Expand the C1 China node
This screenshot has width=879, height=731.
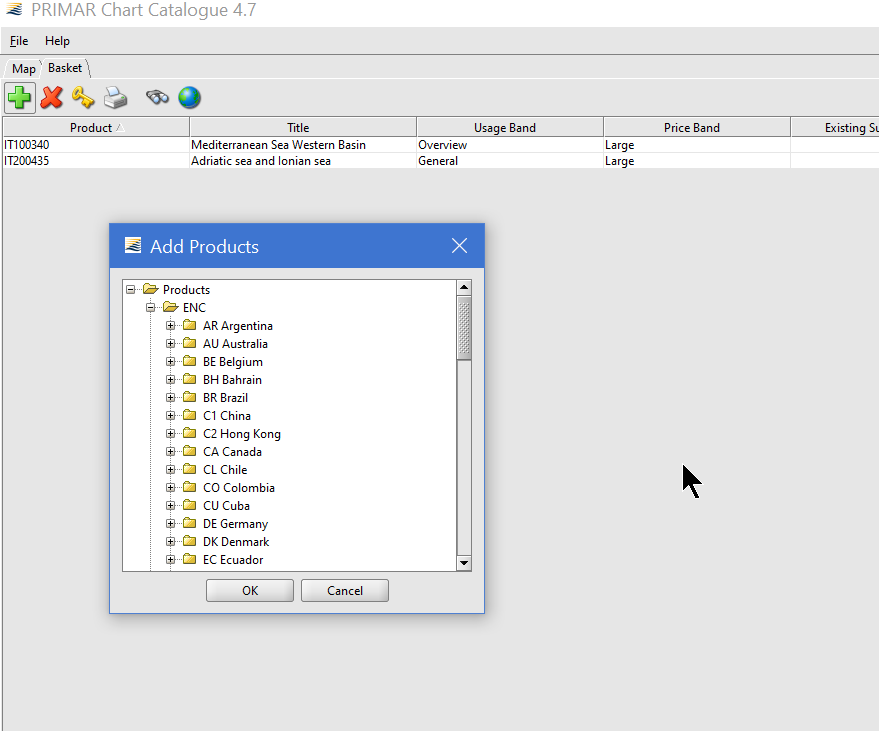tap(170, 415)
